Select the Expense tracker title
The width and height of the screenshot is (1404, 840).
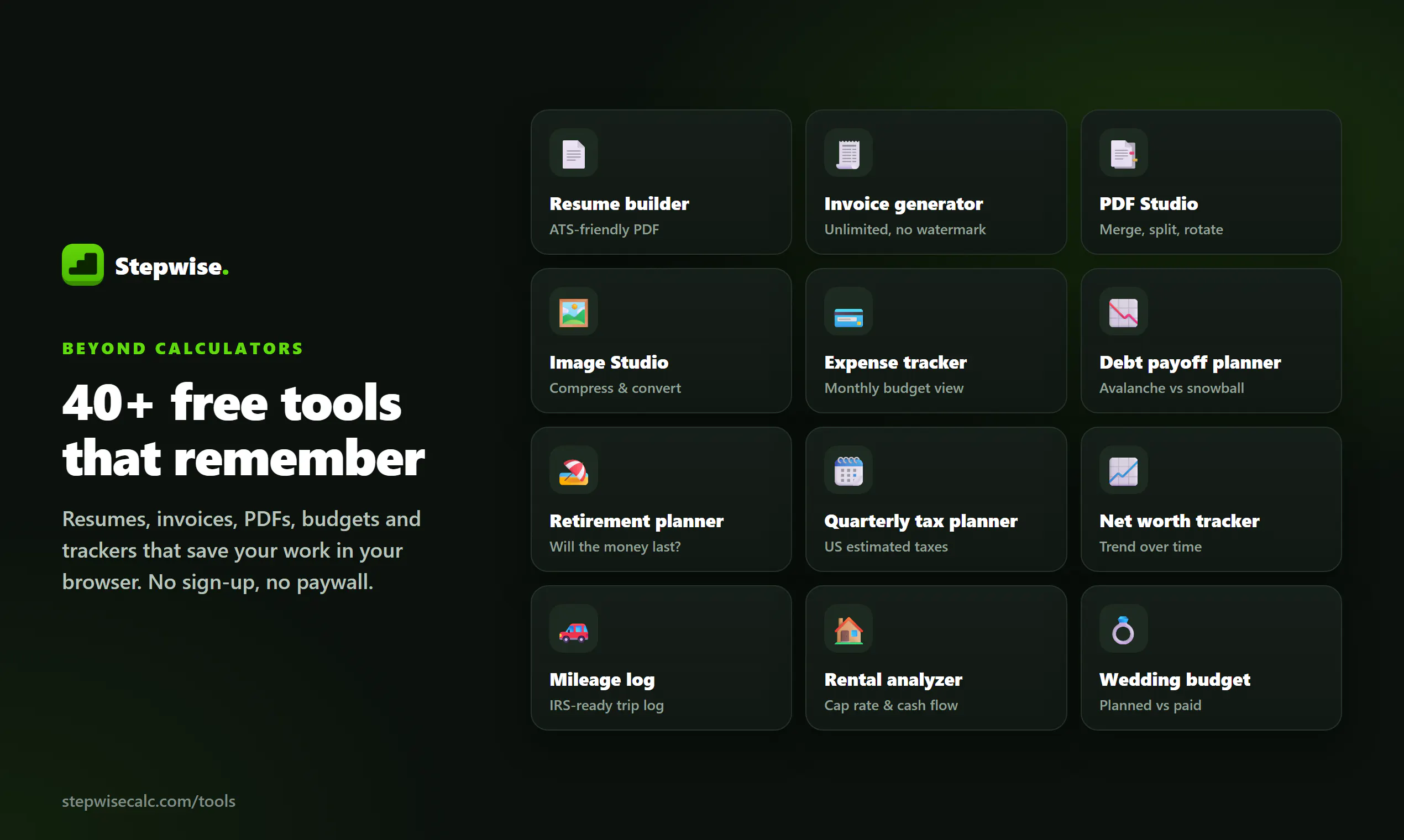[895, 363]
